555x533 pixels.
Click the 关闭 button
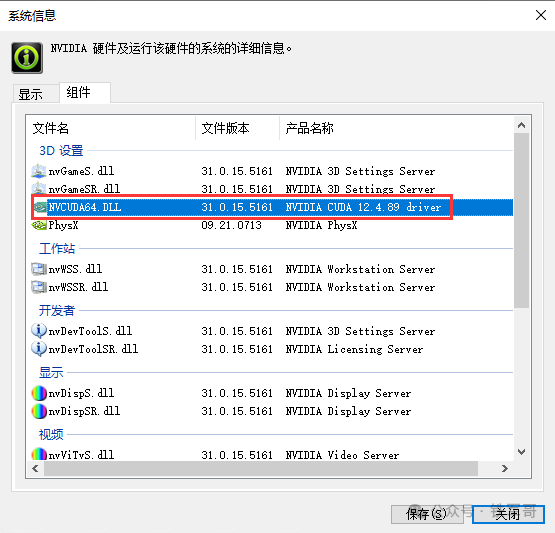click(508, 514)
